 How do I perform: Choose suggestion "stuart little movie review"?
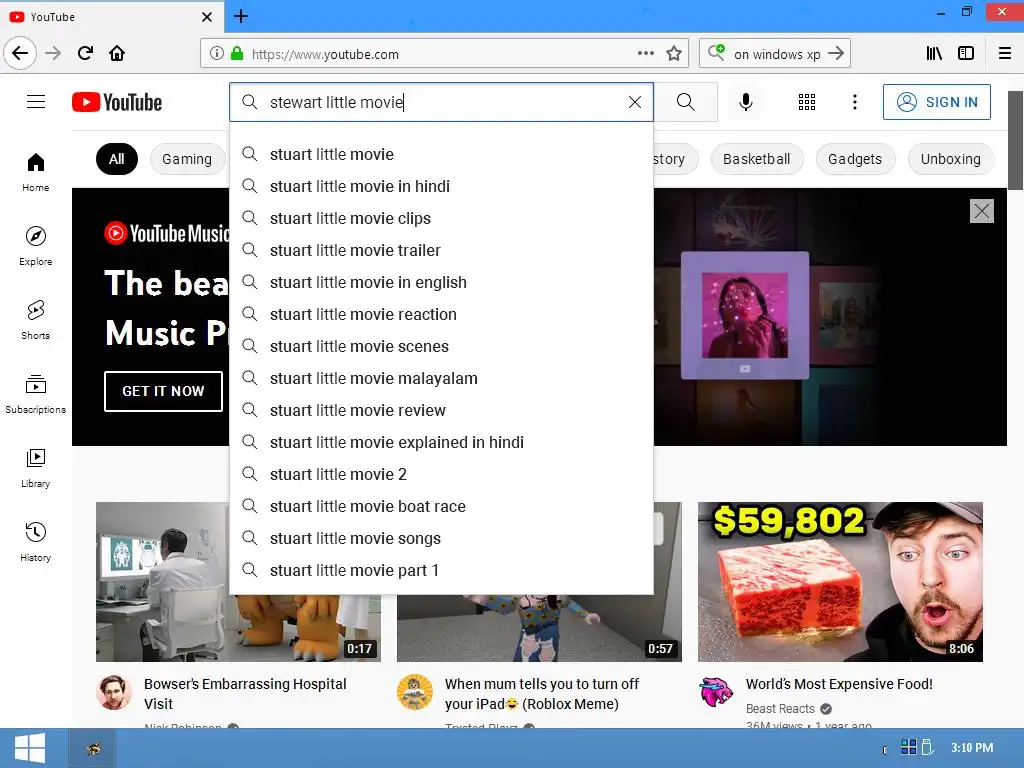(x=441, y=410)
